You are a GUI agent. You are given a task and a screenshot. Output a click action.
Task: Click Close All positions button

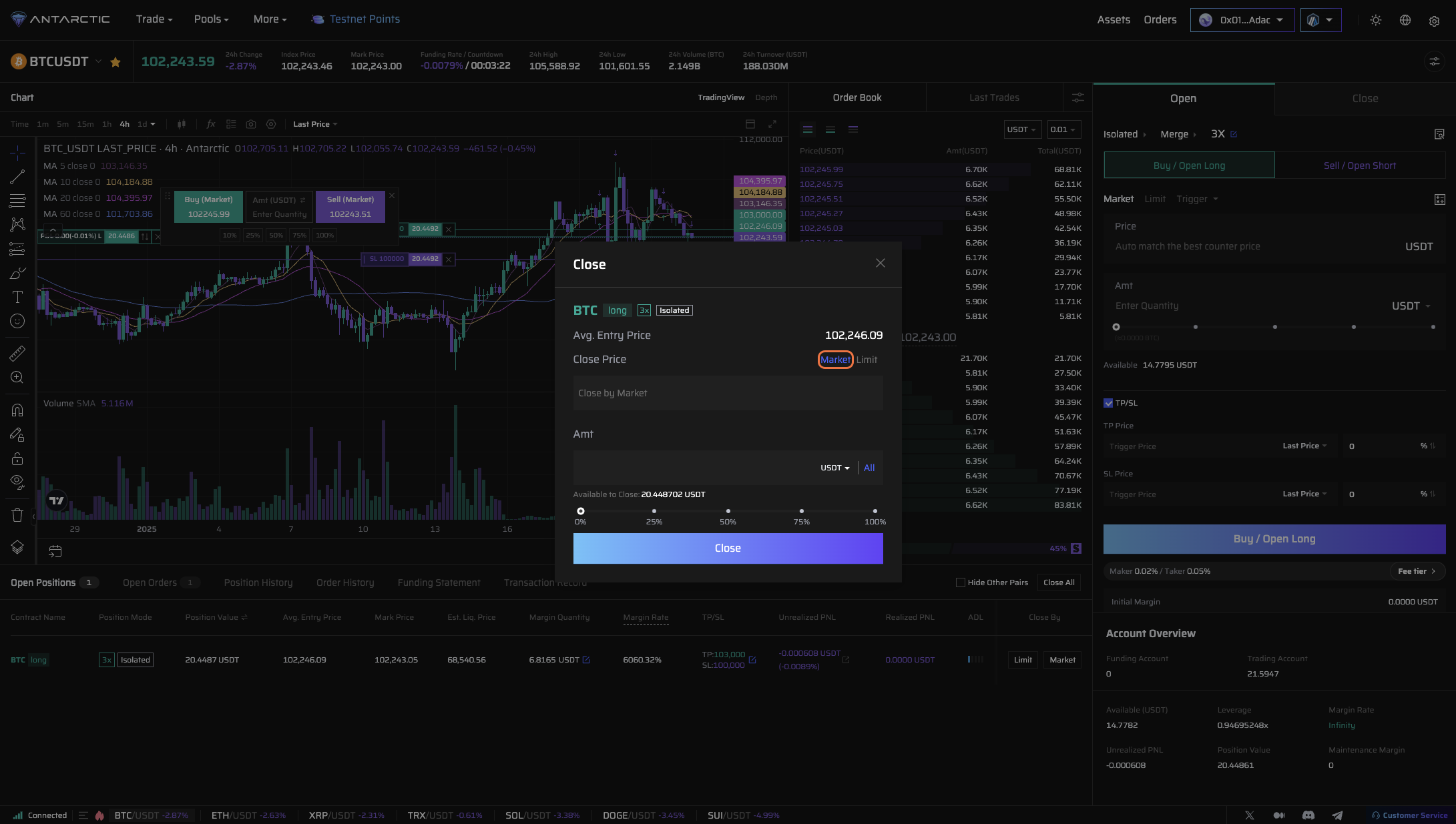(1059, 582)
